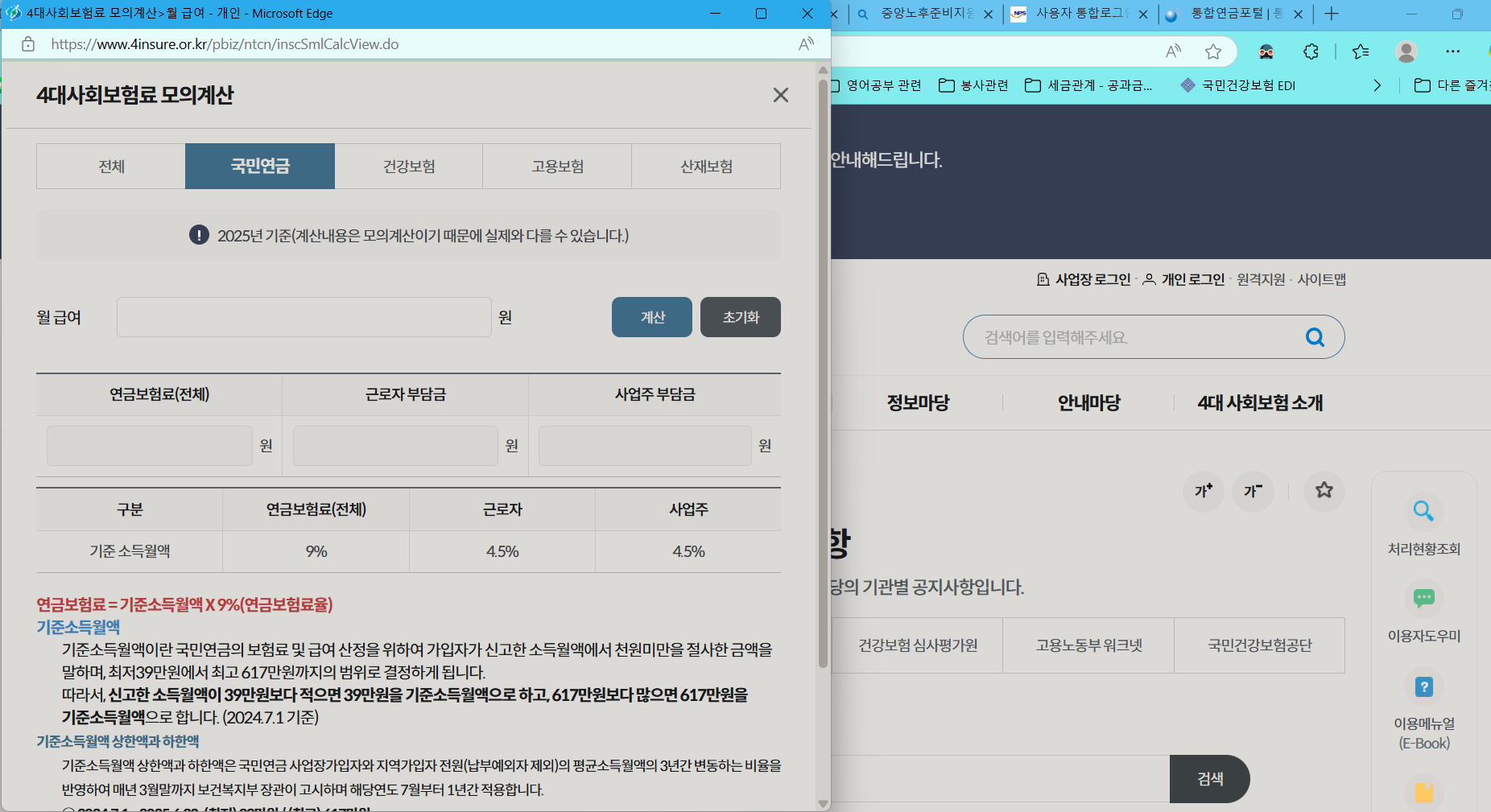
Task: Click inside the 월 급여 input field
Action: click(x=303, y=316)
